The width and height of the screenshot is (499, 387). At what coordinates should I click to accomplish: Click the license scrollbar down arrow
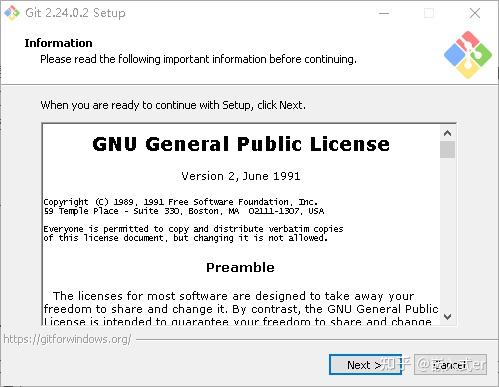coord(447,317)
